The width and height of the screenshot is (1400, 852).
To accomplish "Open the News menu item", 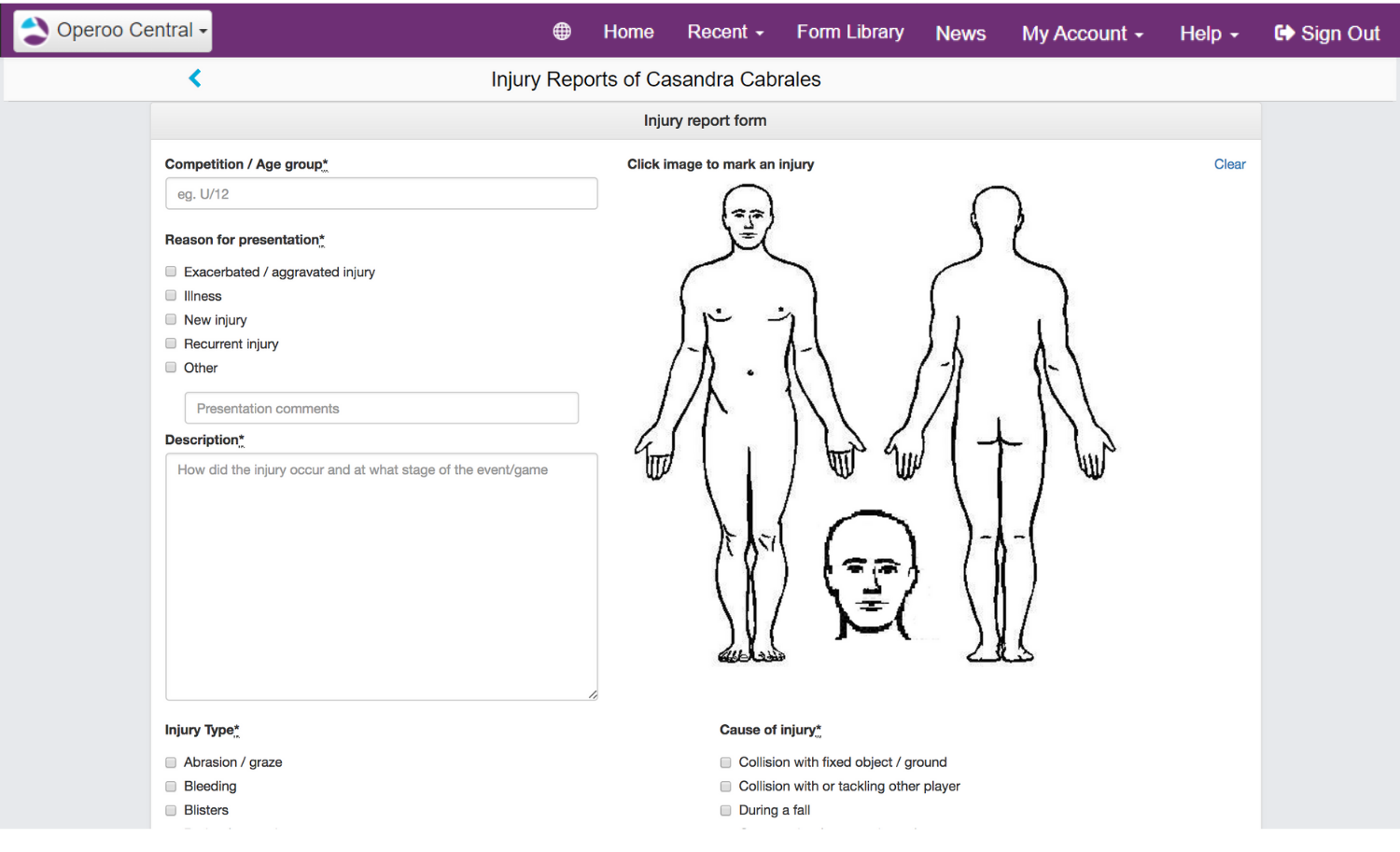I will 960,34.
